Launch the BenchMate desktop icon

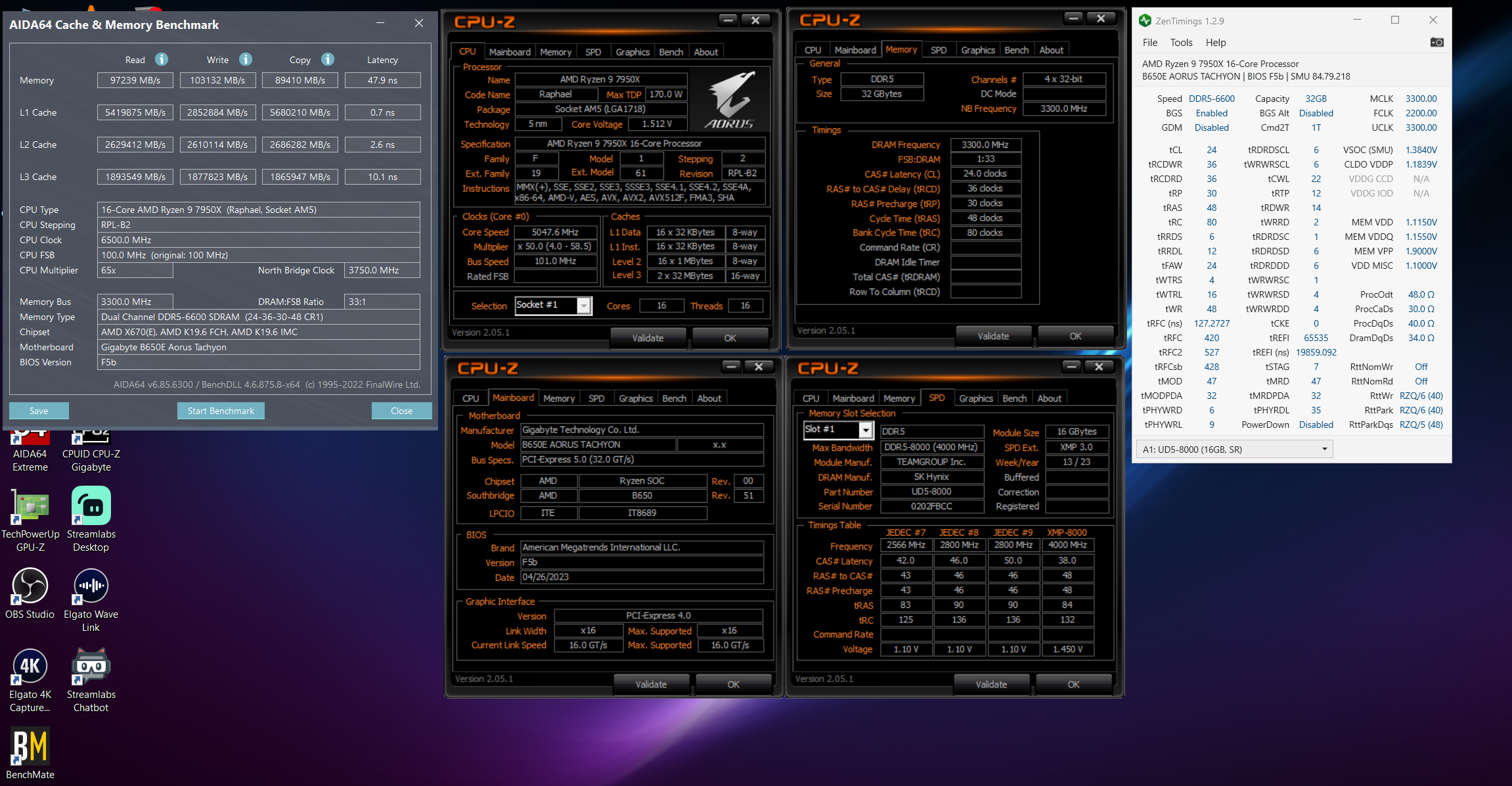coord(30,754)
